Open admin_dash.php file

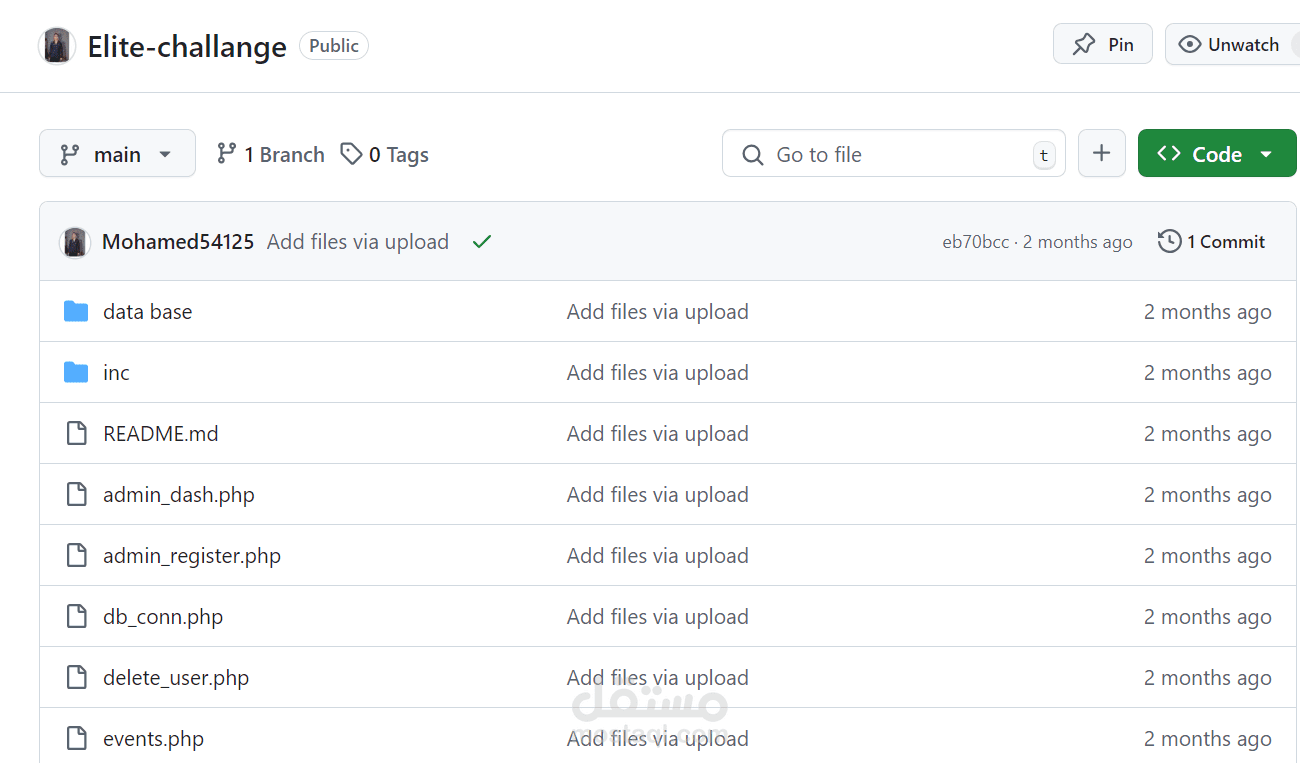pyautogui.click(x=179, y=495)
